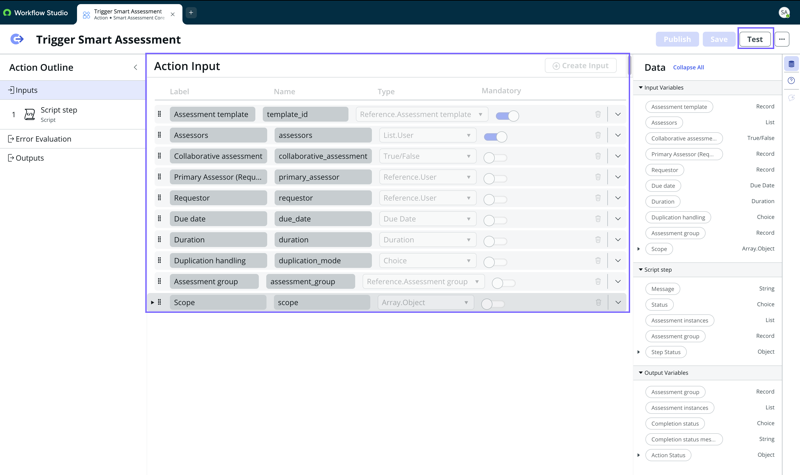Delete the Duration input row

point(598,240)
